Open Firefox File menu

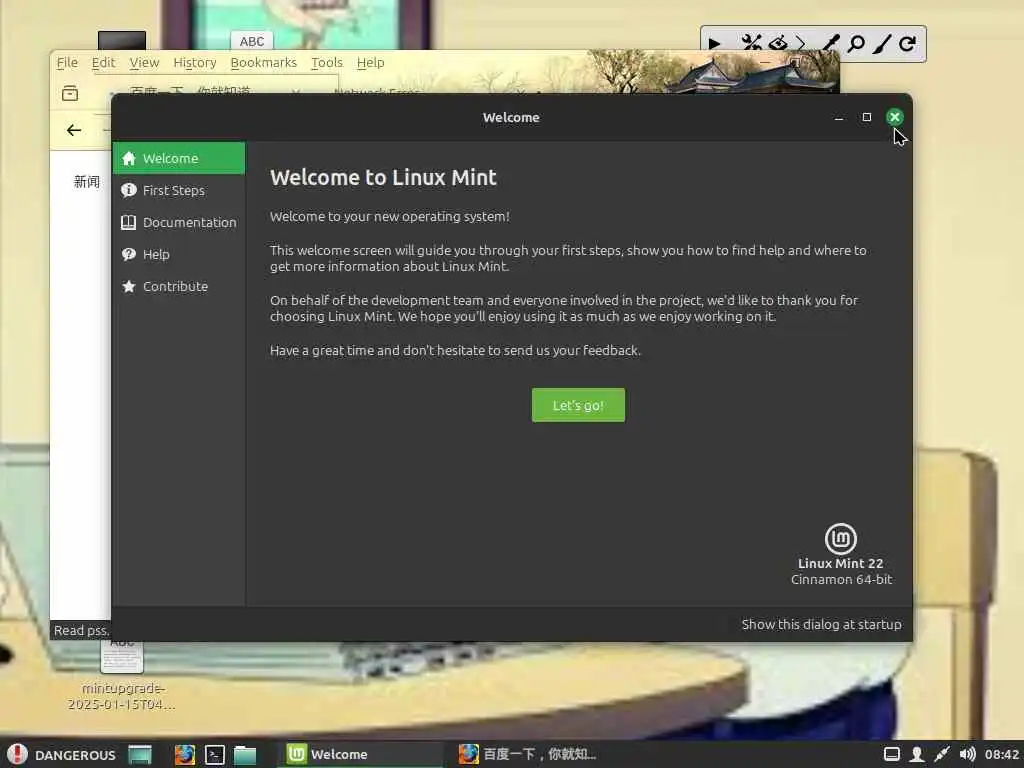pyautogui.click(x=67, y=63)
